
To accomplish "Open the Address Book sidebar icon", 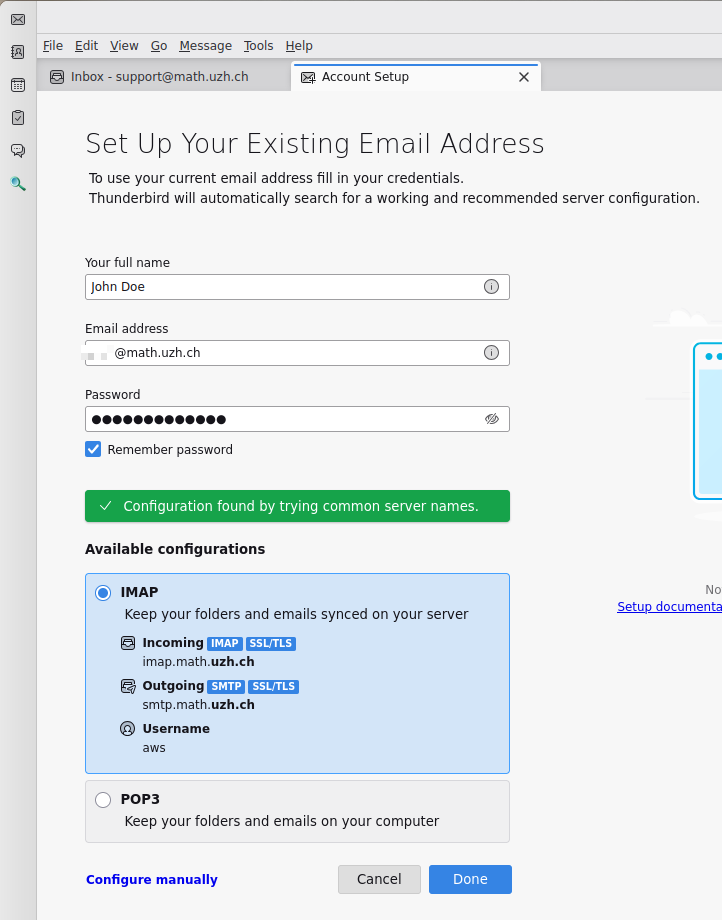I will (18, 52).
